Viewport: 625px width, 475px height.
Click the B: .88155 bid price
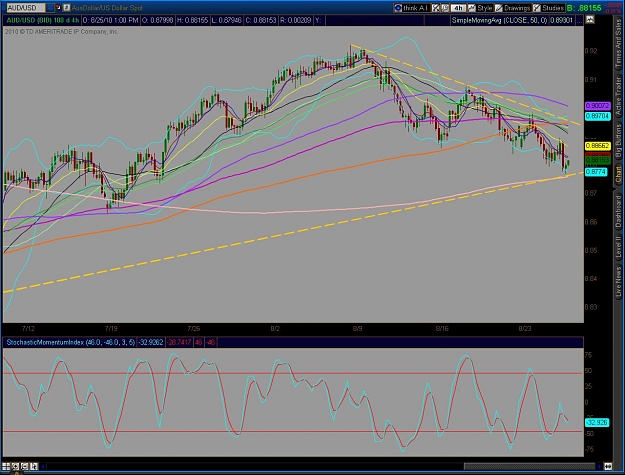(x=584, y=8)
